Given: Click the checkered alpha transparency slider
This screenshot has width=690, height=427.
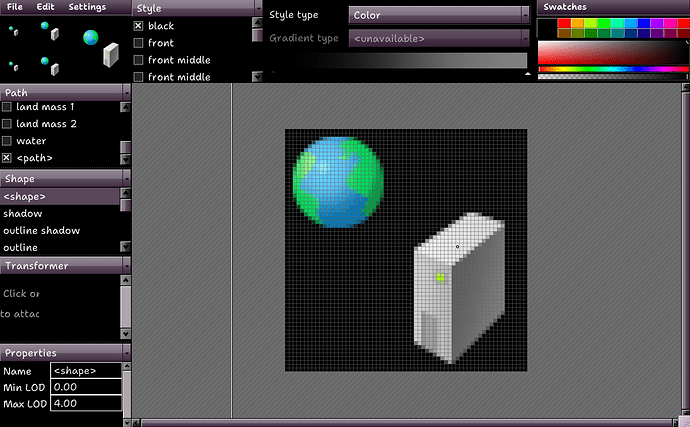Looking at the screenshot, I should click(x=613, y=77).
